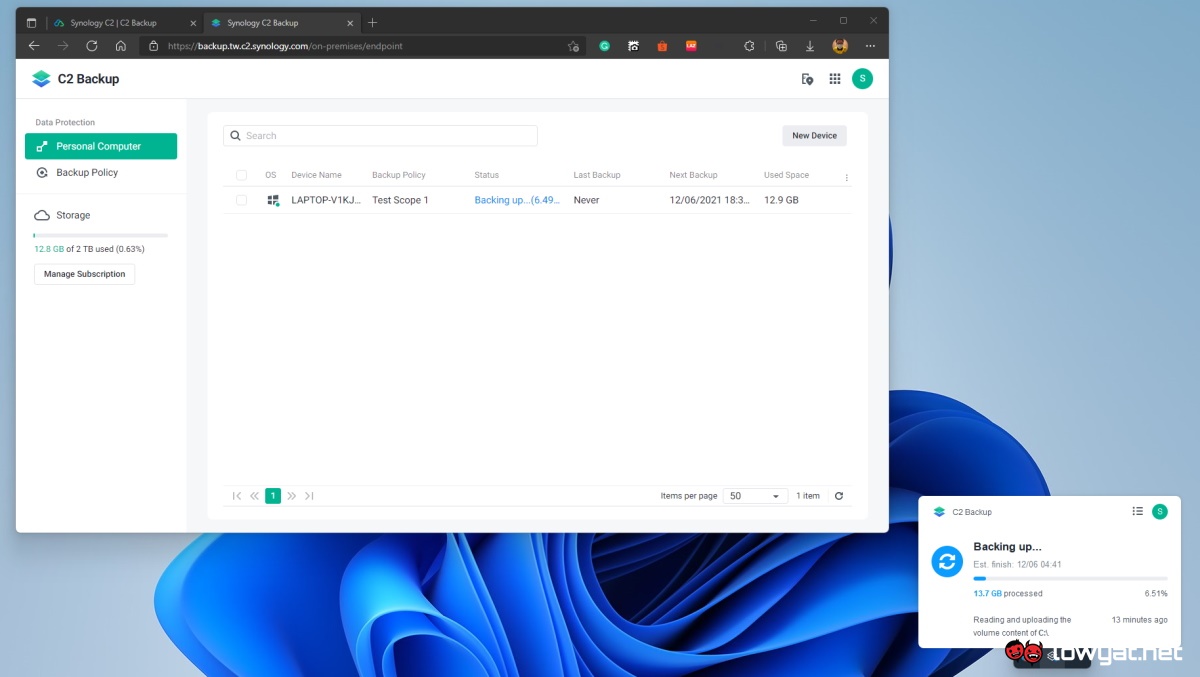Select Personal Computer in the sidebar
The height and width of the screenshot is (677, 1200).
[x=101, y=146]
